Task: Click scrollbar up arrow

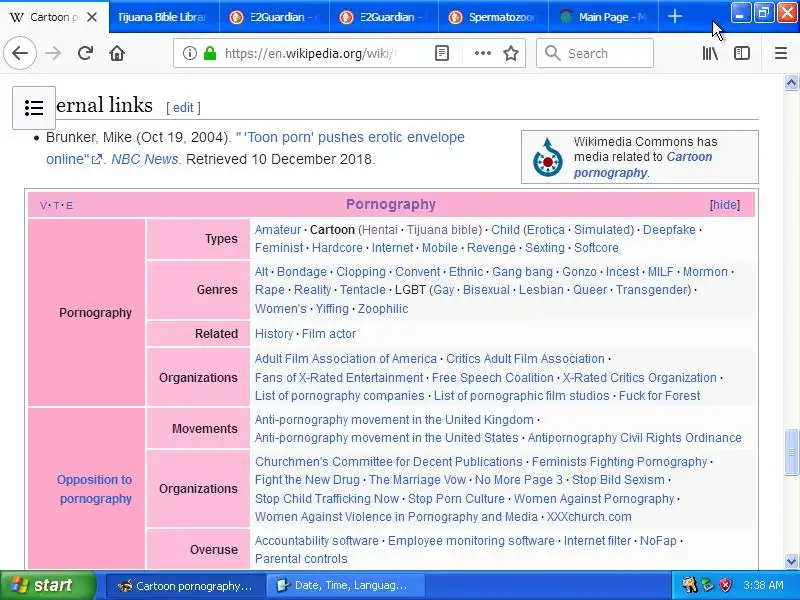Action: click(x=791, y=82)
